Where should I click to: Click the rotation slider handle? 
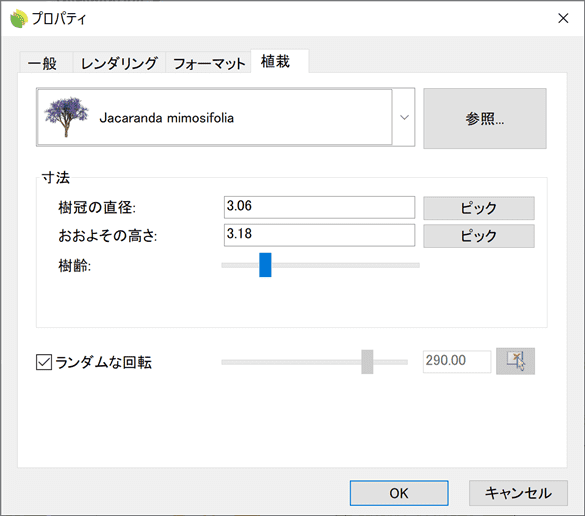(367, 362)
